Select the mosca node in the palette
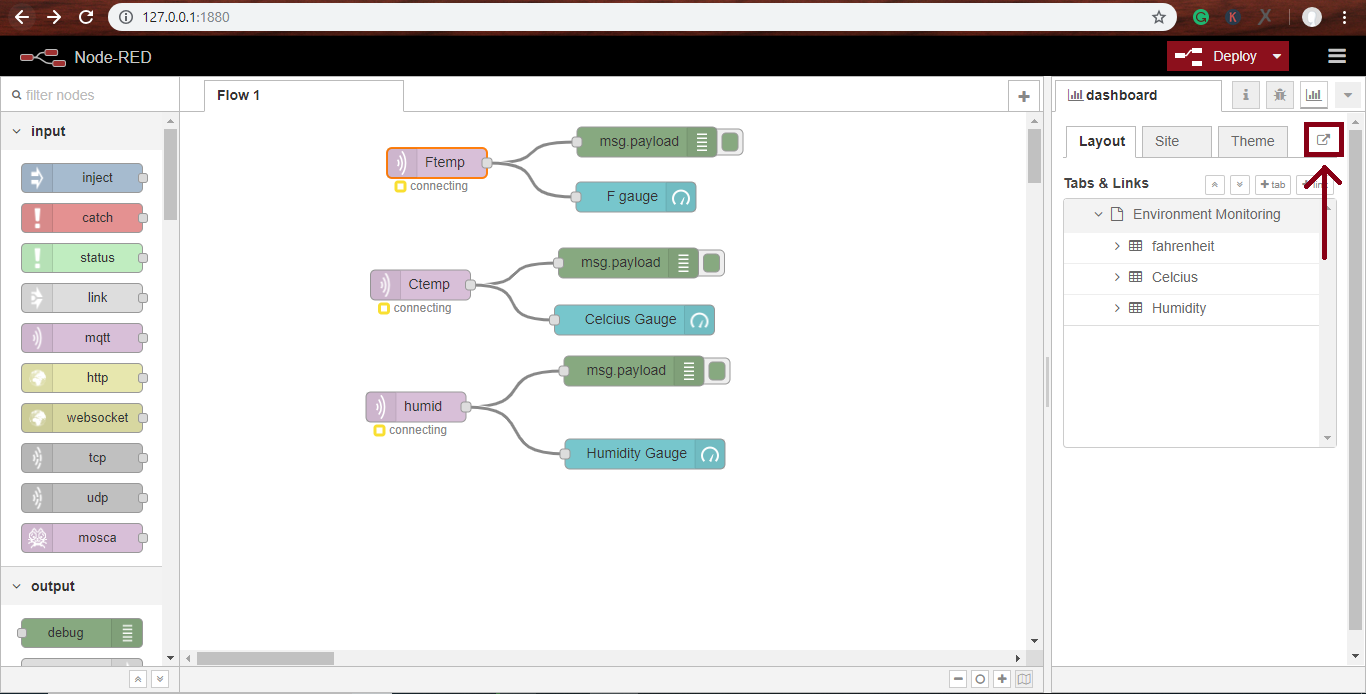 (82, 538)
